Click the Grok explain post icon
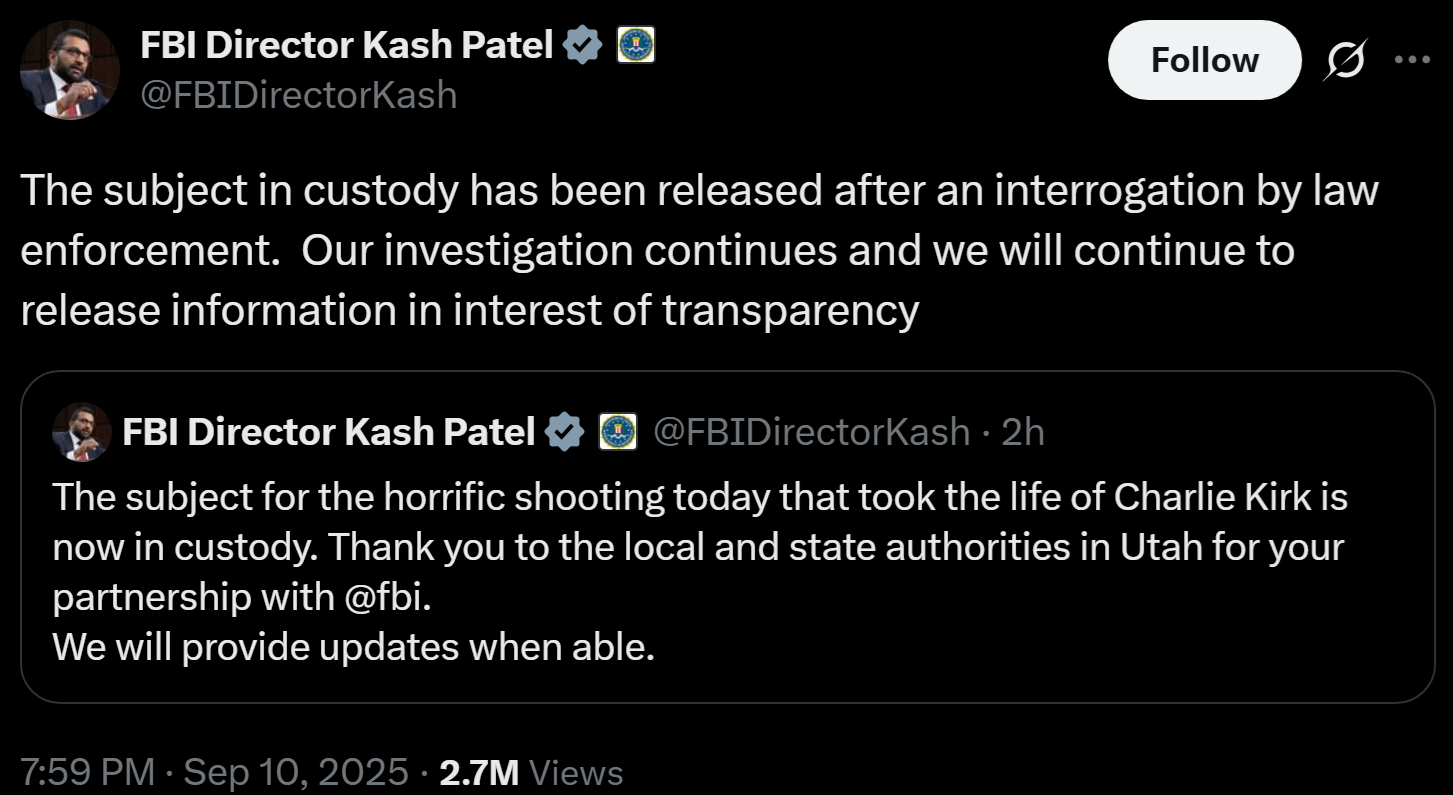The height and width of the screenshot is (795, 1453). pyautogui.click(x=1344, y=62)
